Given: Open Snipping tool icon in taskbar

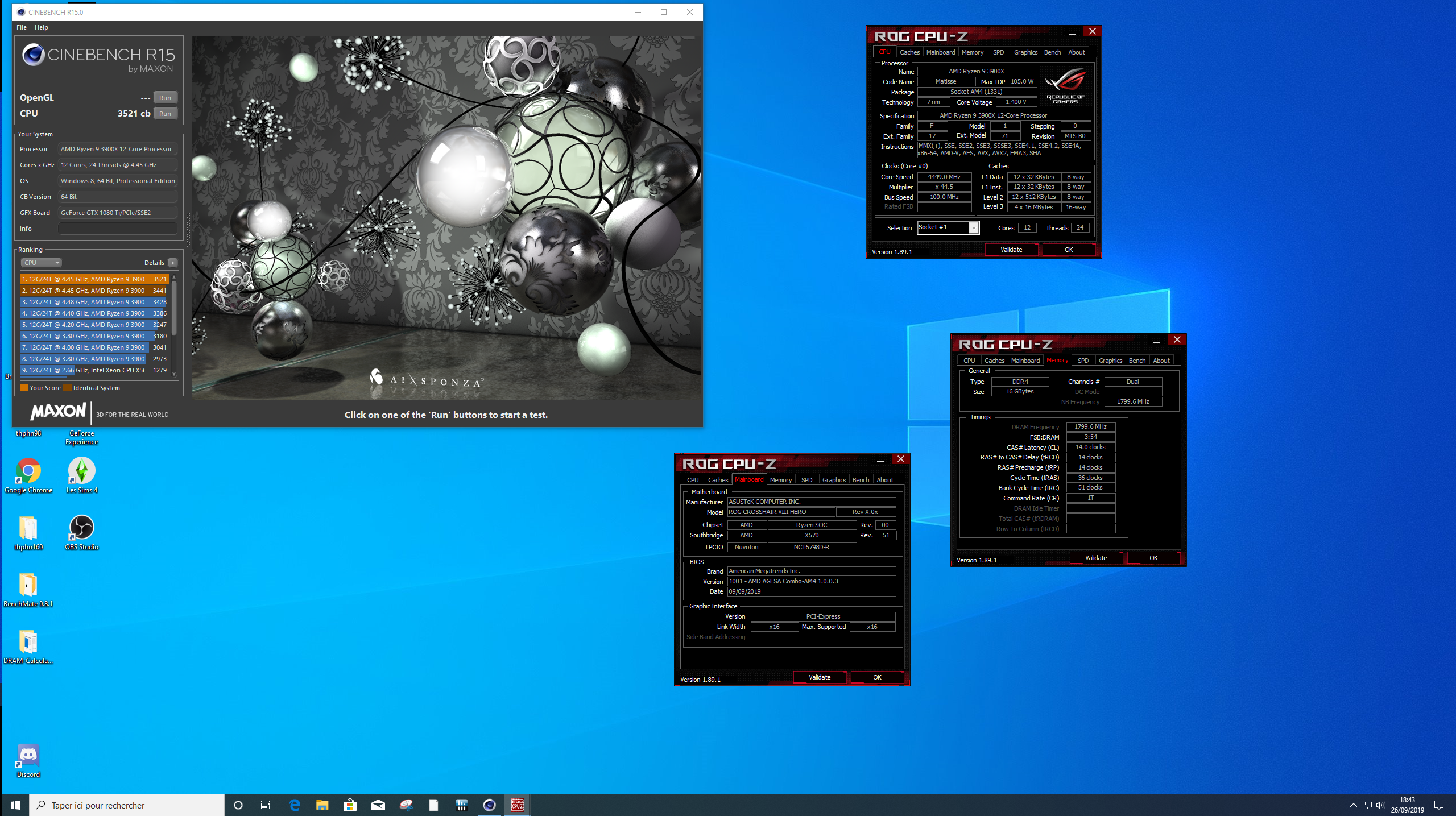Looking at the screenshot, I should (x=406, y=805).
